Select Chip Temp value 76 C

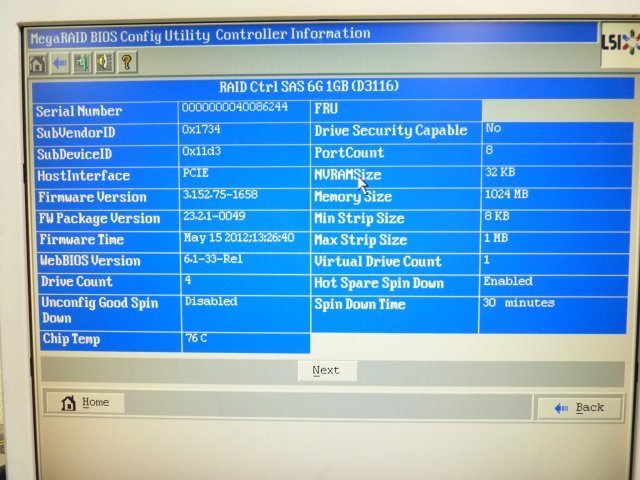pyautogui.click(x=197, y=338)
